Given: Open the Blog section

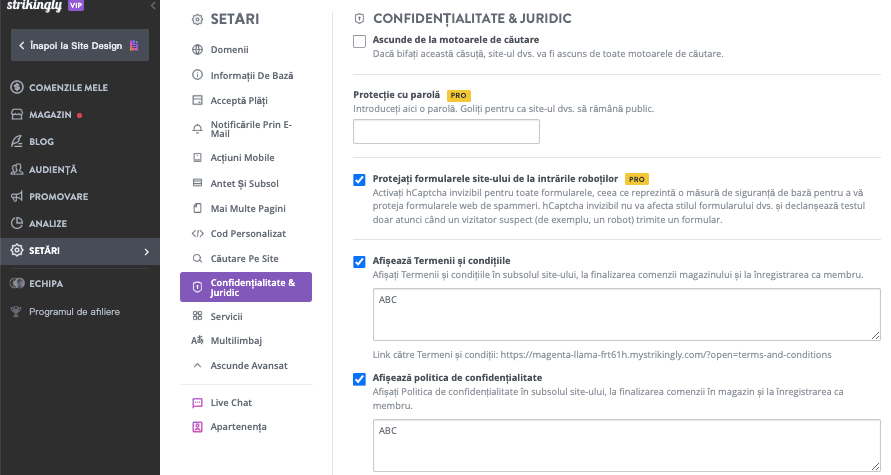Looking at the screenshot, I should (41, 141).
